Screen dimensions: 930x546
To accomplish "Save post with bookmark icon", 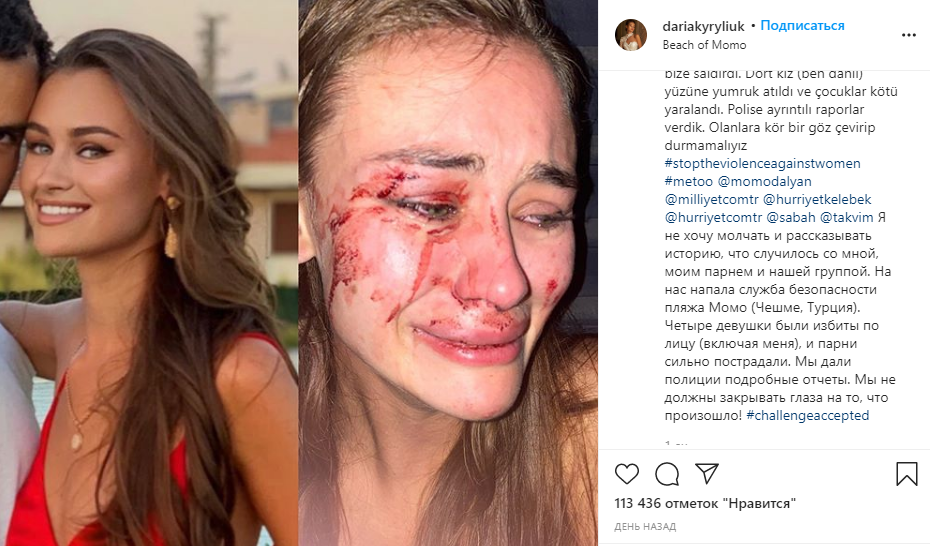I will [x=907, y=474].
